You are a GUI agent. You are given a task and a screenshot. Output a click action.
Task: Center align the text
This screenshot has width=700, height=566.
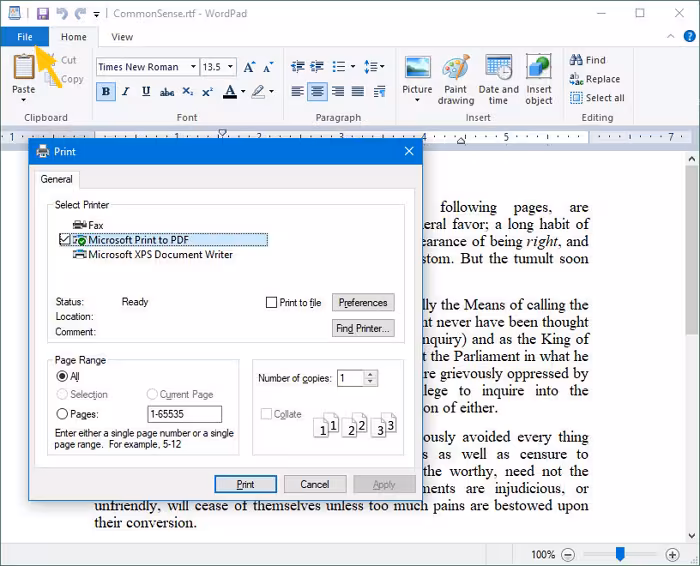(x=317, y=92)
